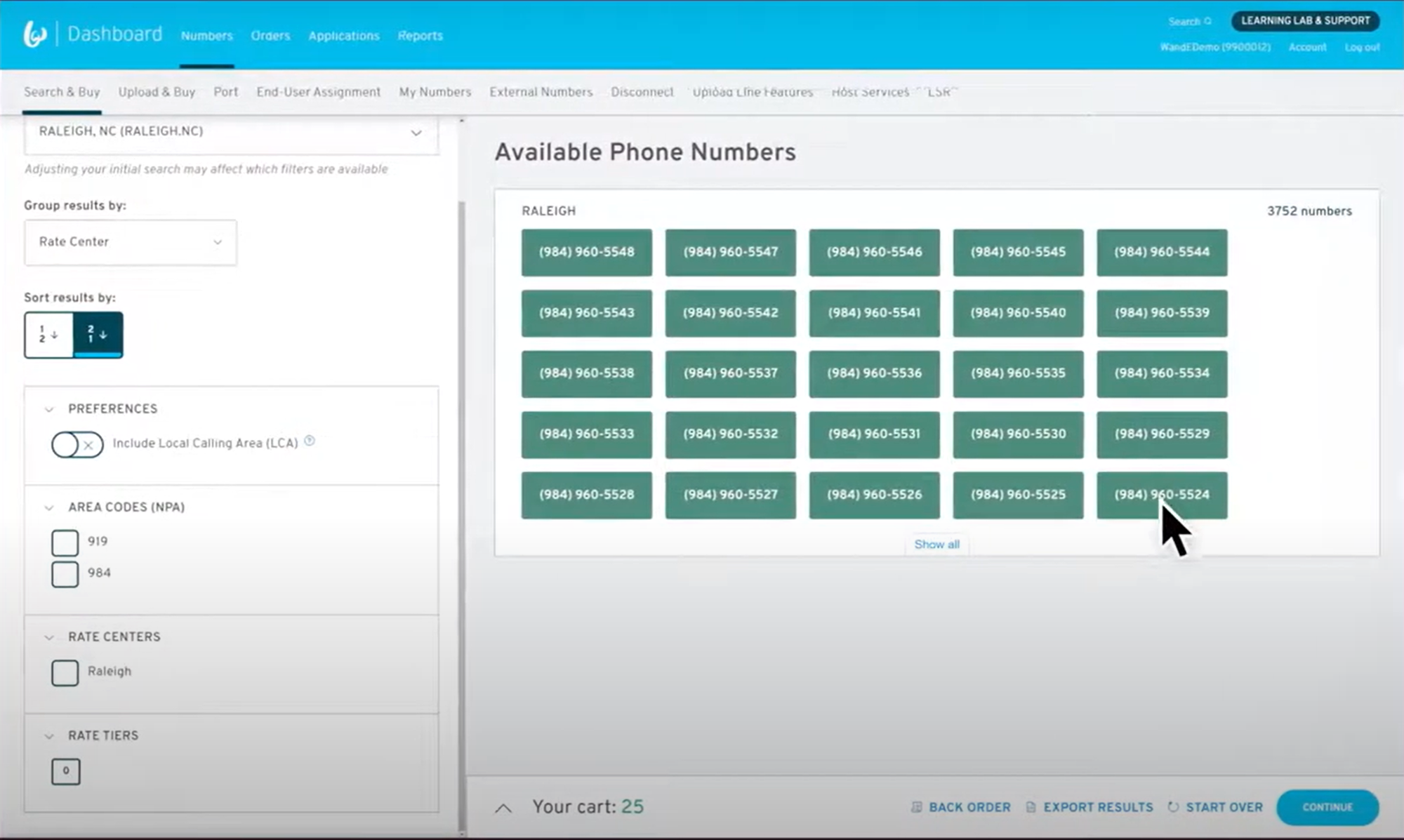
Task: Click LCA help info icon
Action: click(310, 441)
